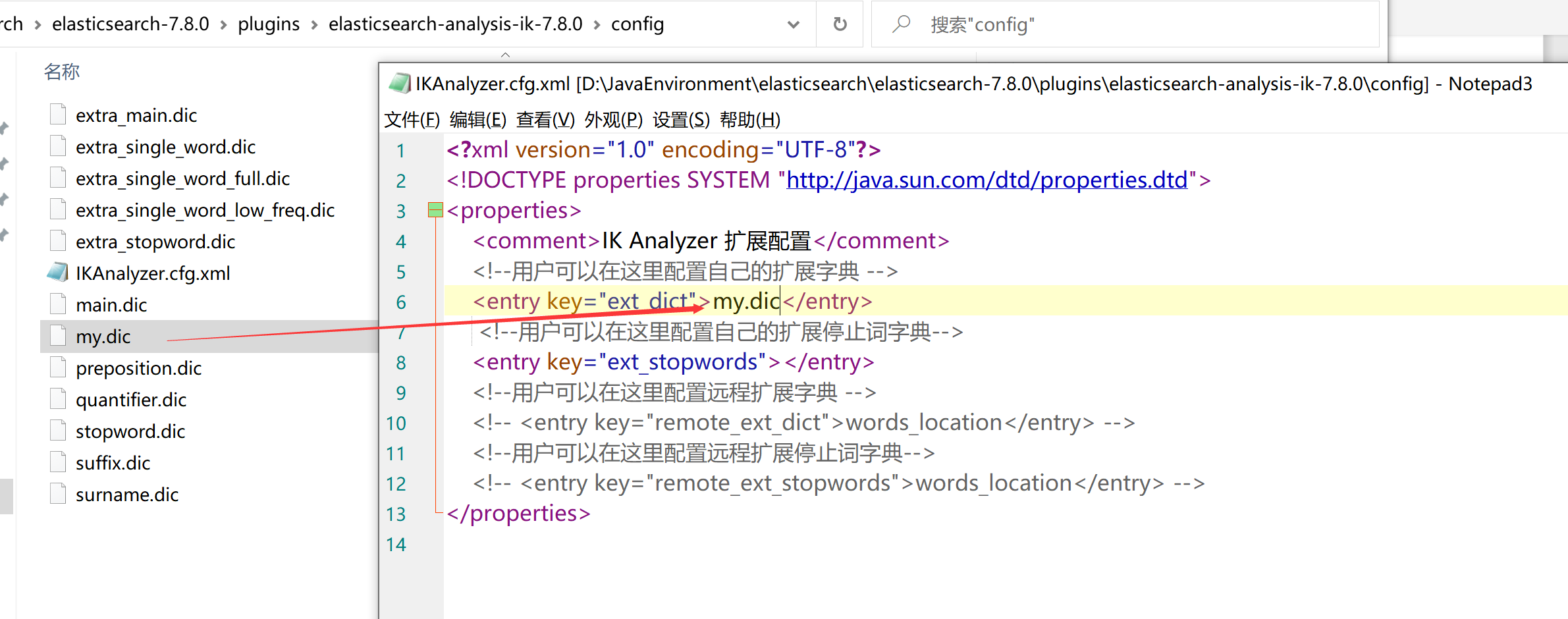Sort files by the 名称 column header
The height and width of the screenshot is (619, 1568).
62,72
